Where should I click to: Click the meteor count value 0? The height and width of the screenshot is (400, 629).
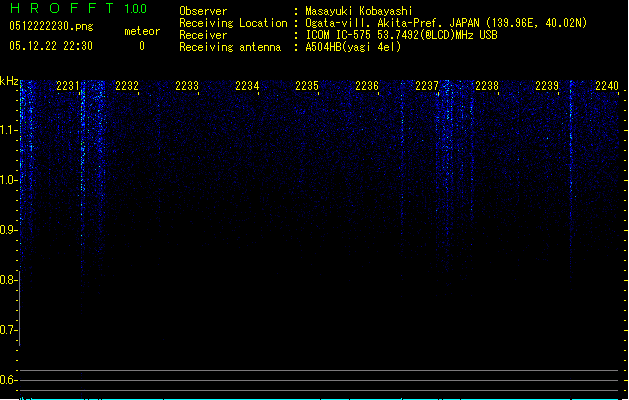pos(142,46)
